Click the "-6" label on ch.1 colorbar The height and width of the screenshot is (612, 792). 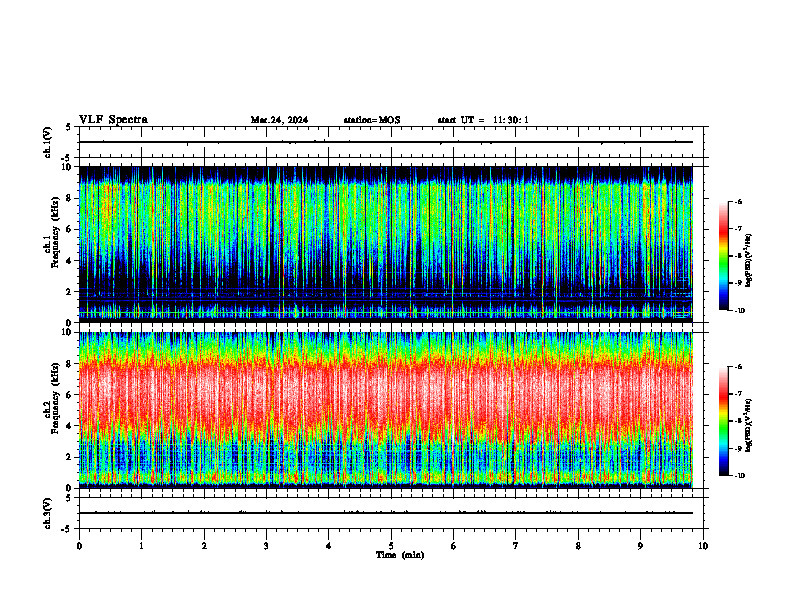(738, 201)
